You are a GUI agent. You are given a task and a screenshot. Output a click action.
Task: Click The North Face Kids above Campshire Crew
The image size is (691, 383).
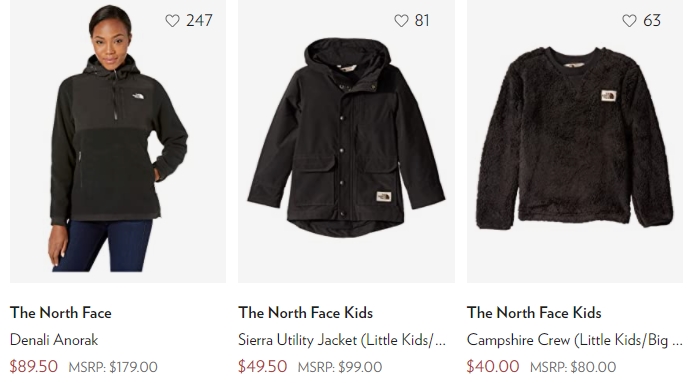(534, 313)
